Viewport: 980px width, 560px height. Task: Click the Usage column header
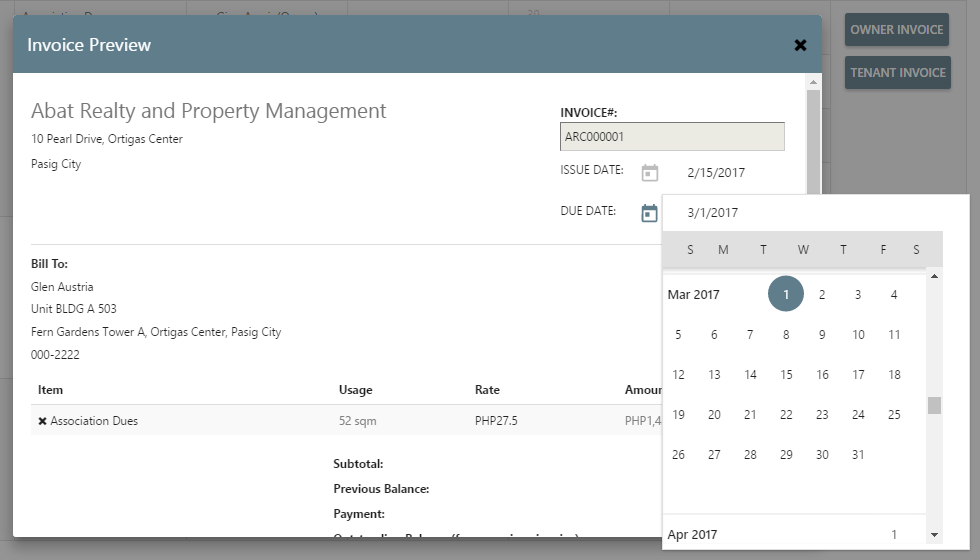pos(356,390)
